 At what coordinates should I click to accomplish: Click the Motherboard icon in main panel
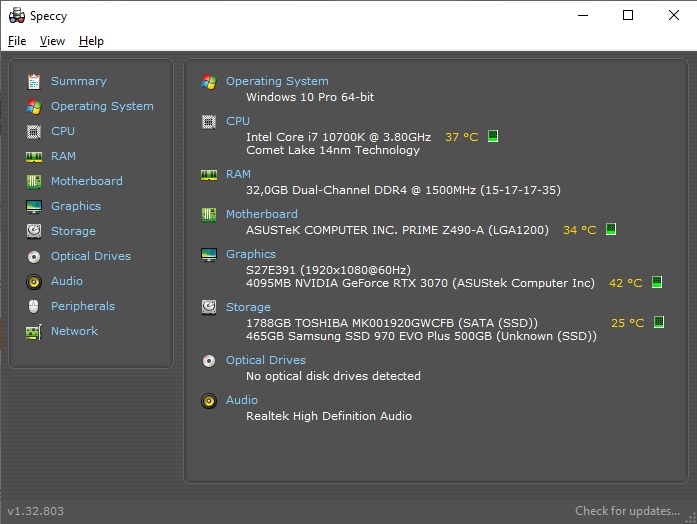(x=209, y=215)
